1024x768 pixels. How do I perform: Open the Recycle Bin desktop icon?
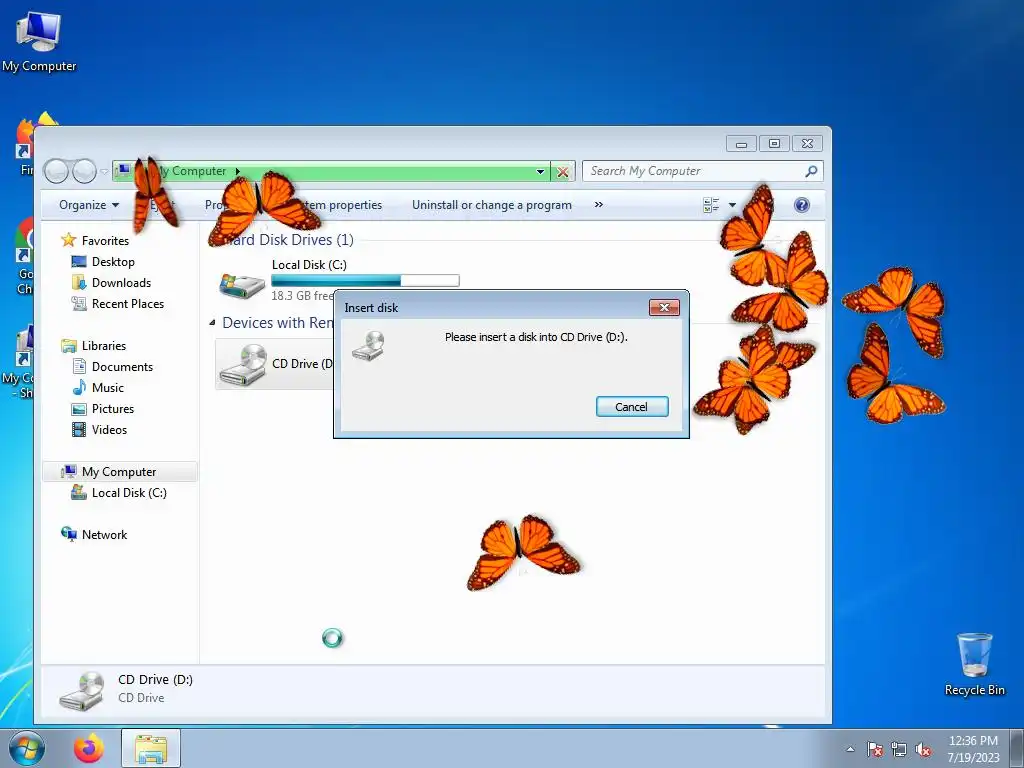coord(974,664)
